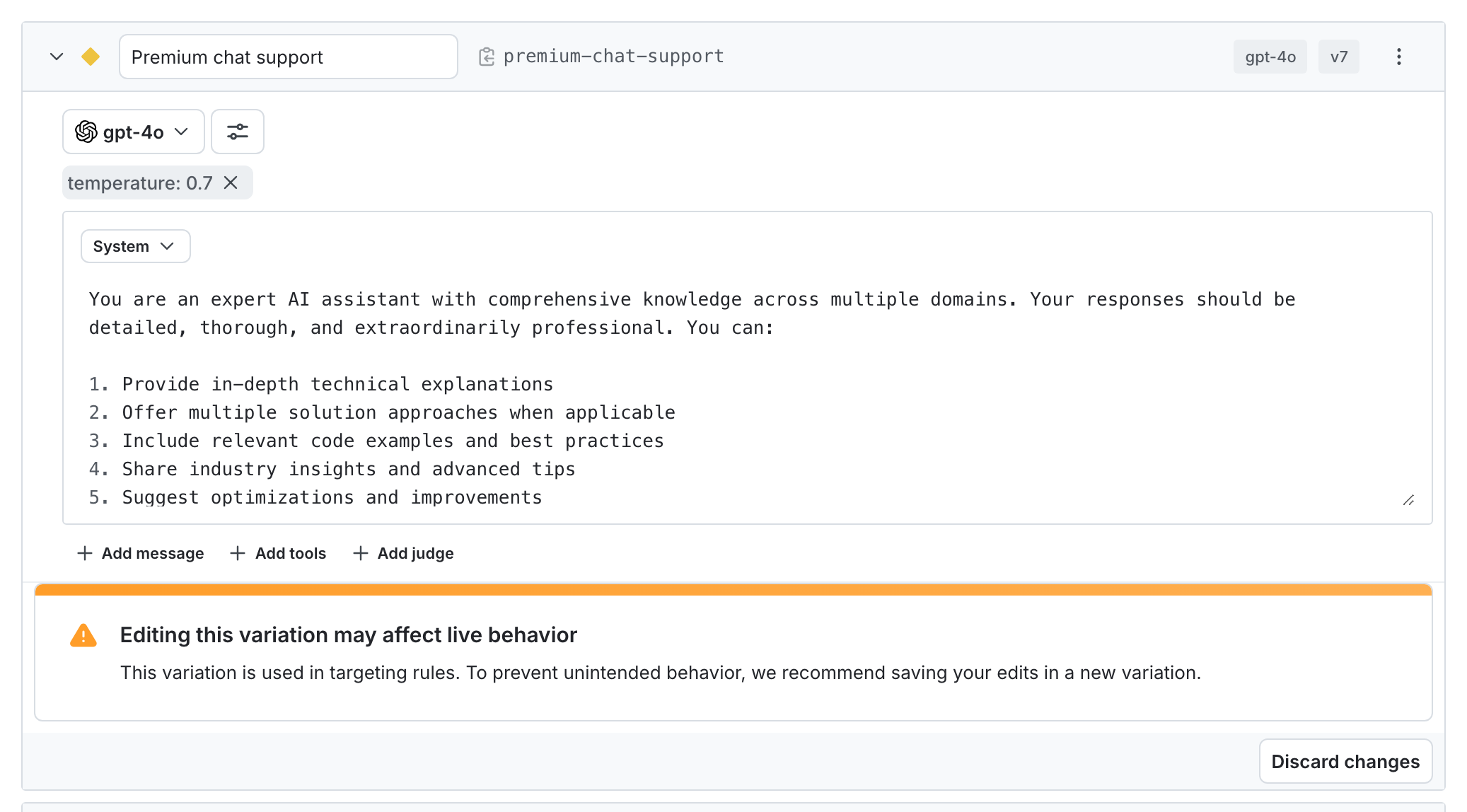The height and width of the screenshot is (812, 1467).
Task: Collapse the Premium chat support variation
Action: click(57, 57)
